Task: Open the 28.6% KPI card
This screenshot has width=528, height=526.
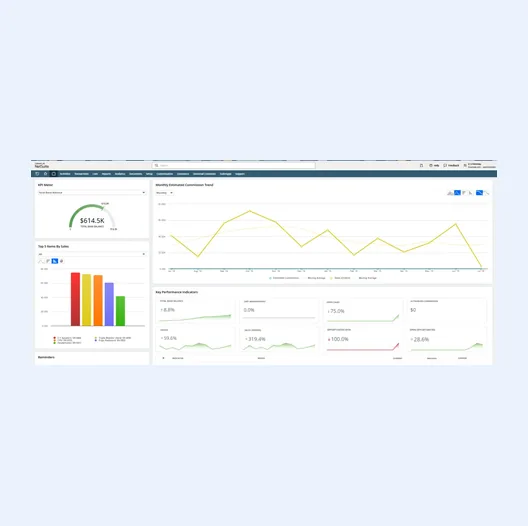Action: click(x=447, y=340)
